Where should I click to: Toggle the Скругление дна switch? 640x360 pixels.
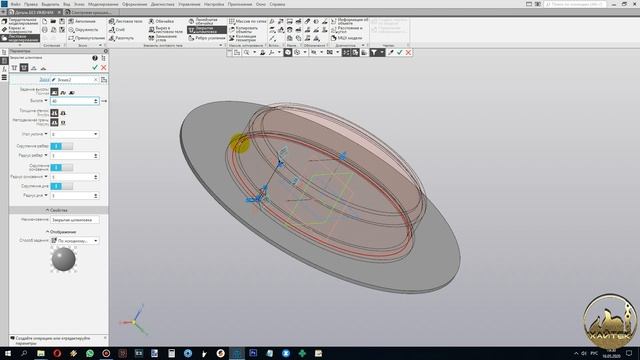click(x=62, y=186)
